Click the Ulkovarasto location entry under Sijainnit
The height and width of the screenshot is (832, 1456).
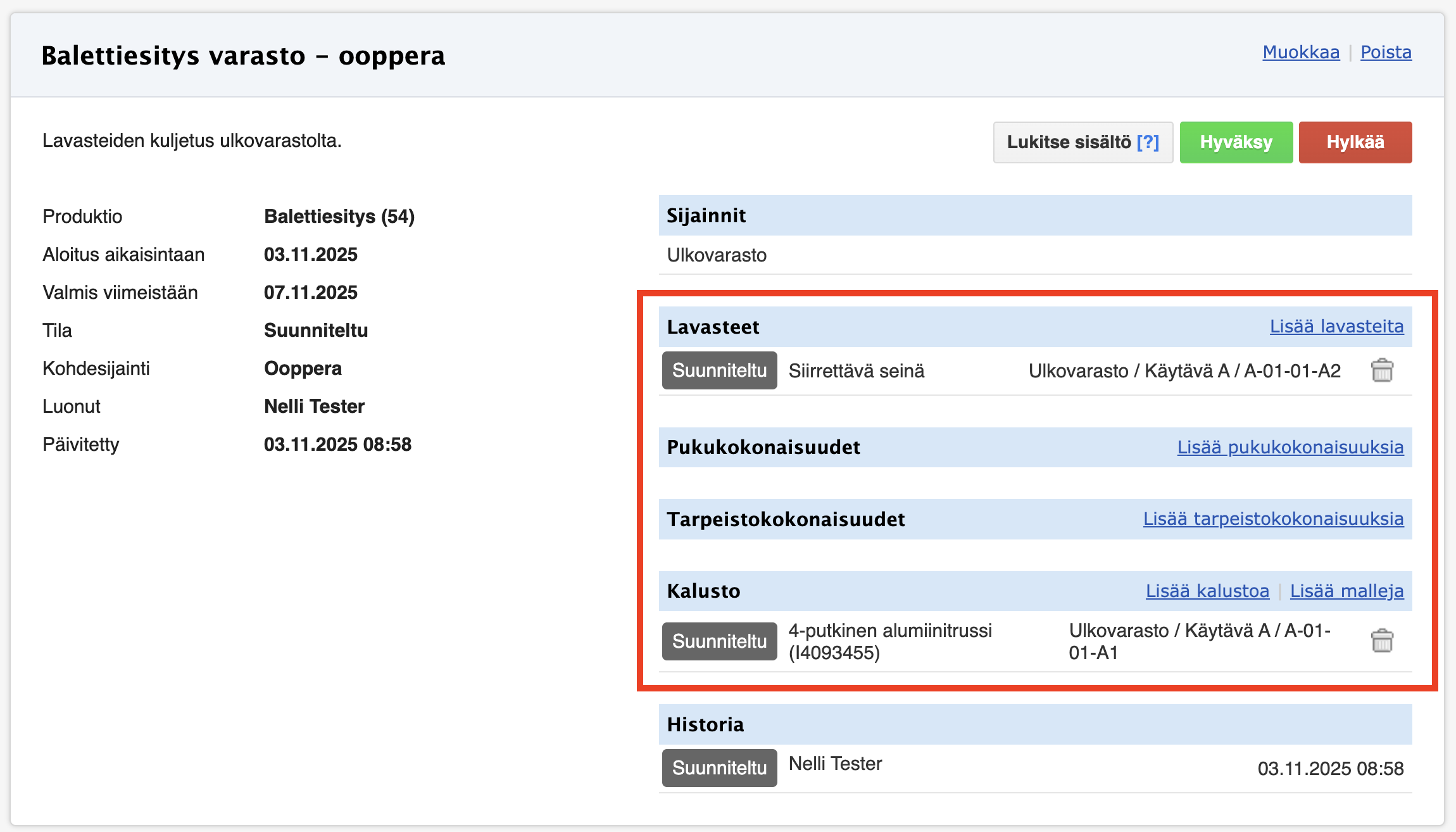coord(716,255)
